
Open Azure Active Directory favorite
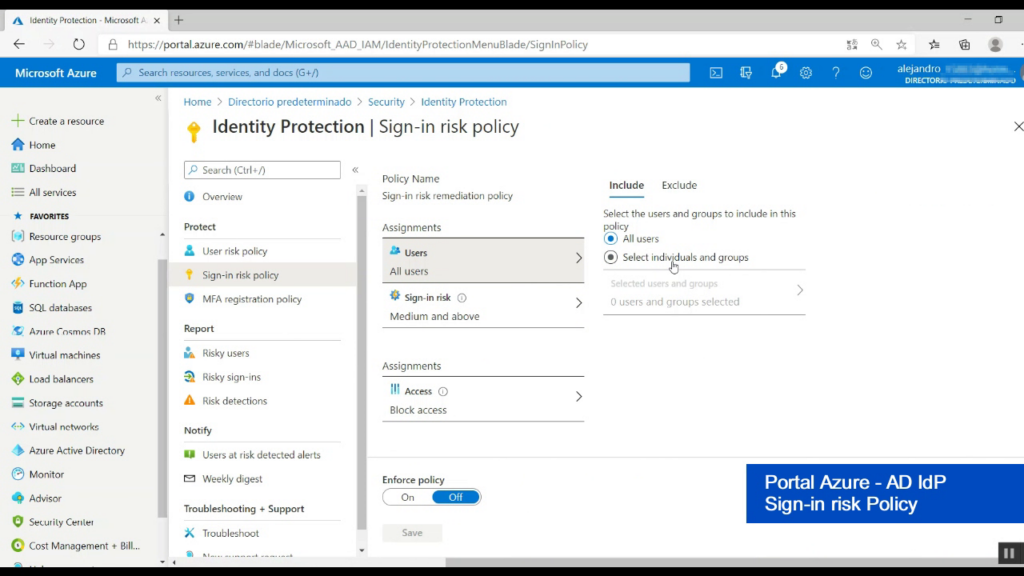tap(68, 451)
